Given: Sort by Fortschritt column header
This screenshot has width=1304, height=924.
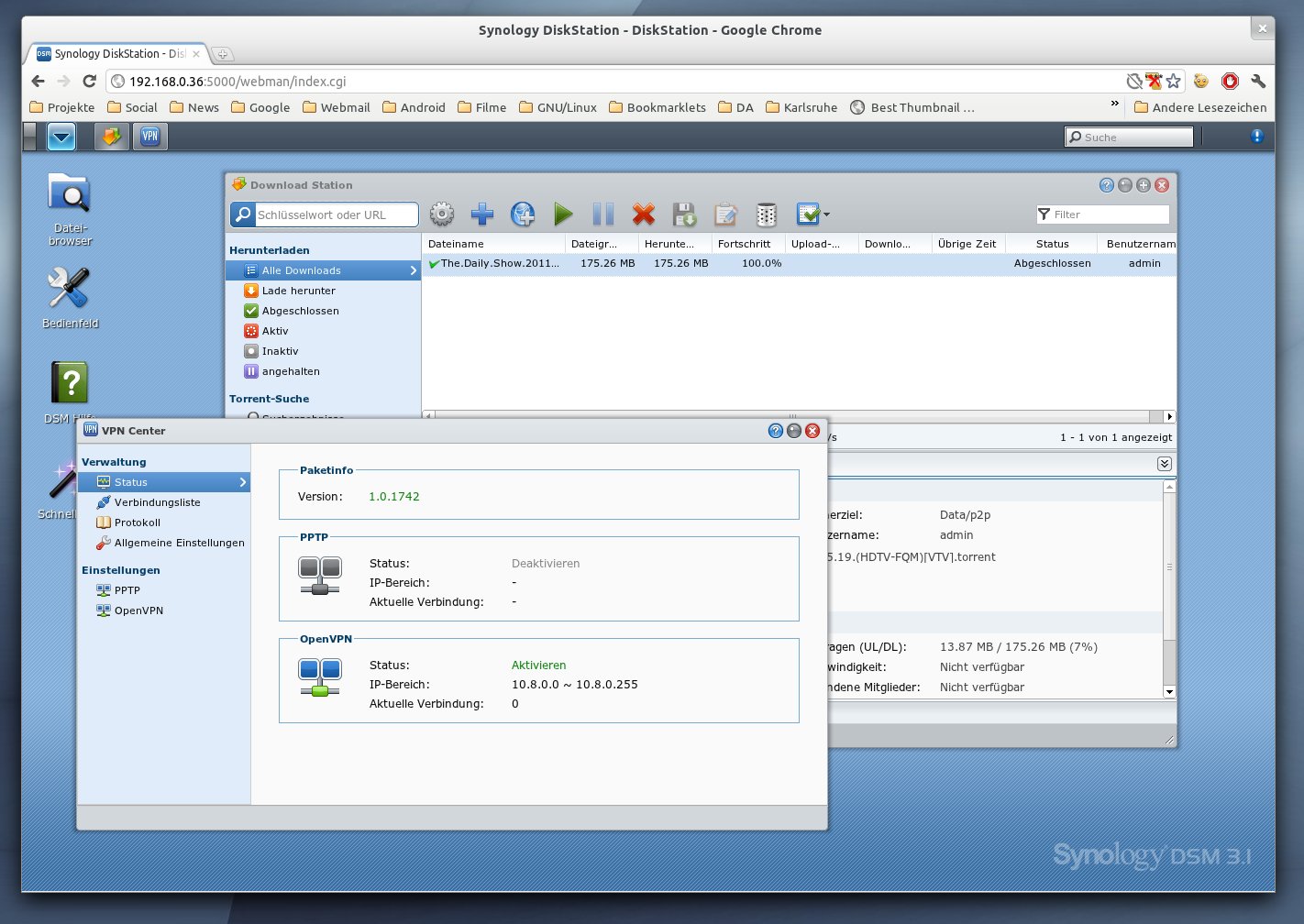Looking at the screenshot, I should pos(744,244).
